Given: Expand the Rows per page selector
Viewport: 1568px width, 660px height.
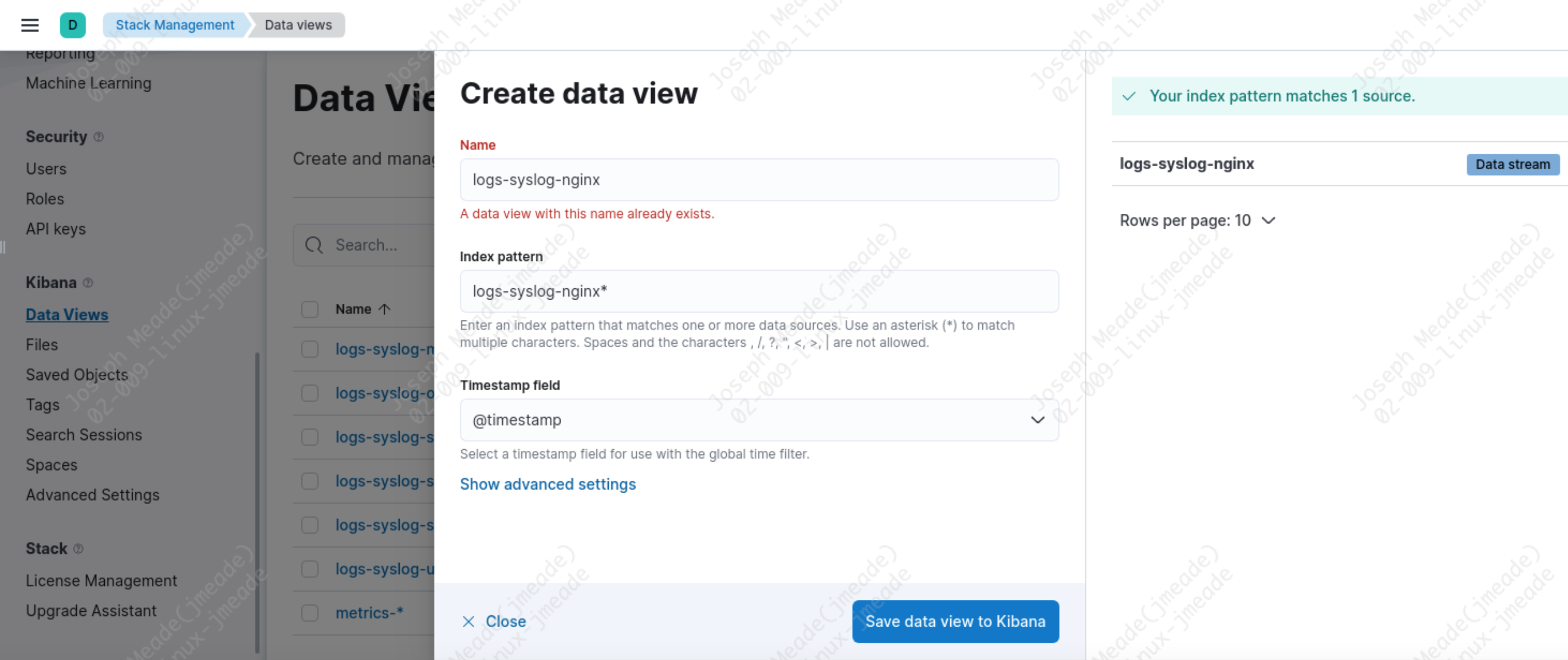Looking at the screenshot, I should tap(1197, 220).
